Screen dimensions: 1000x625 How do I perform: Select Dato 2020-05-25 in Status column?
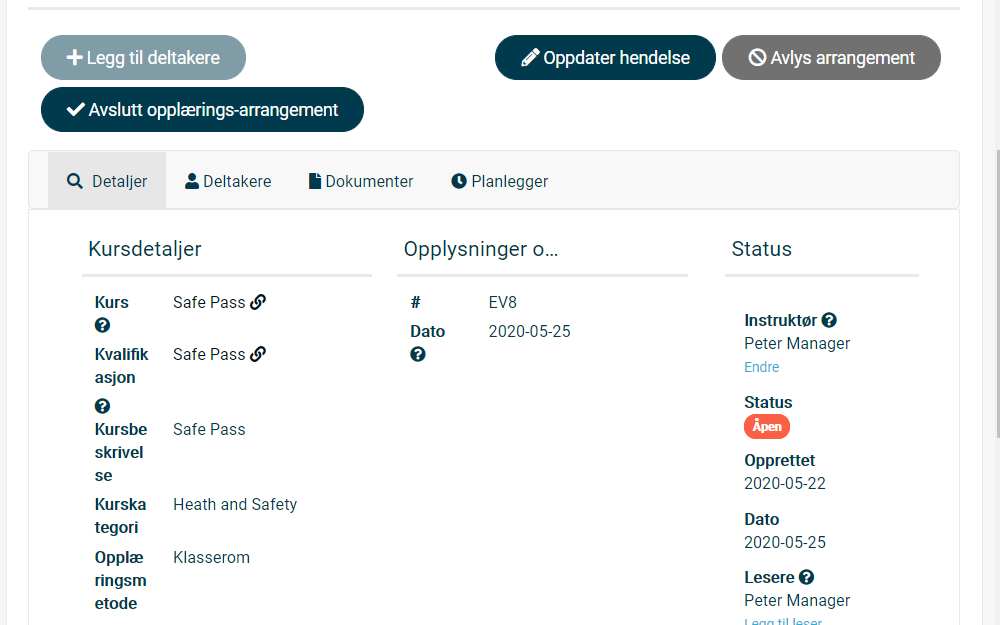(x=784, y=542)
